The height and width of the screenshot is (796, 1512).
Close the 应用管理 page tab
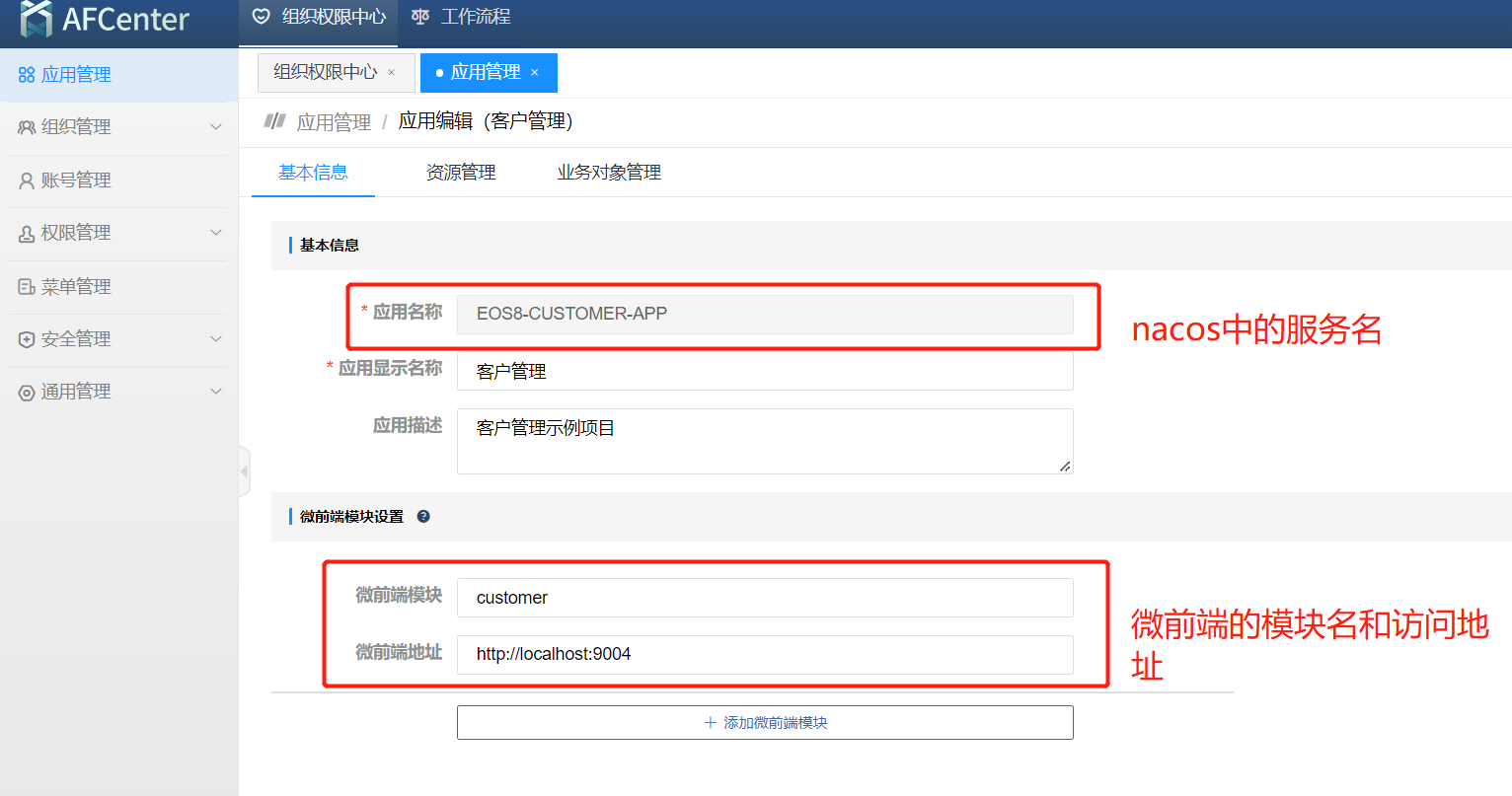coord(535,72)
